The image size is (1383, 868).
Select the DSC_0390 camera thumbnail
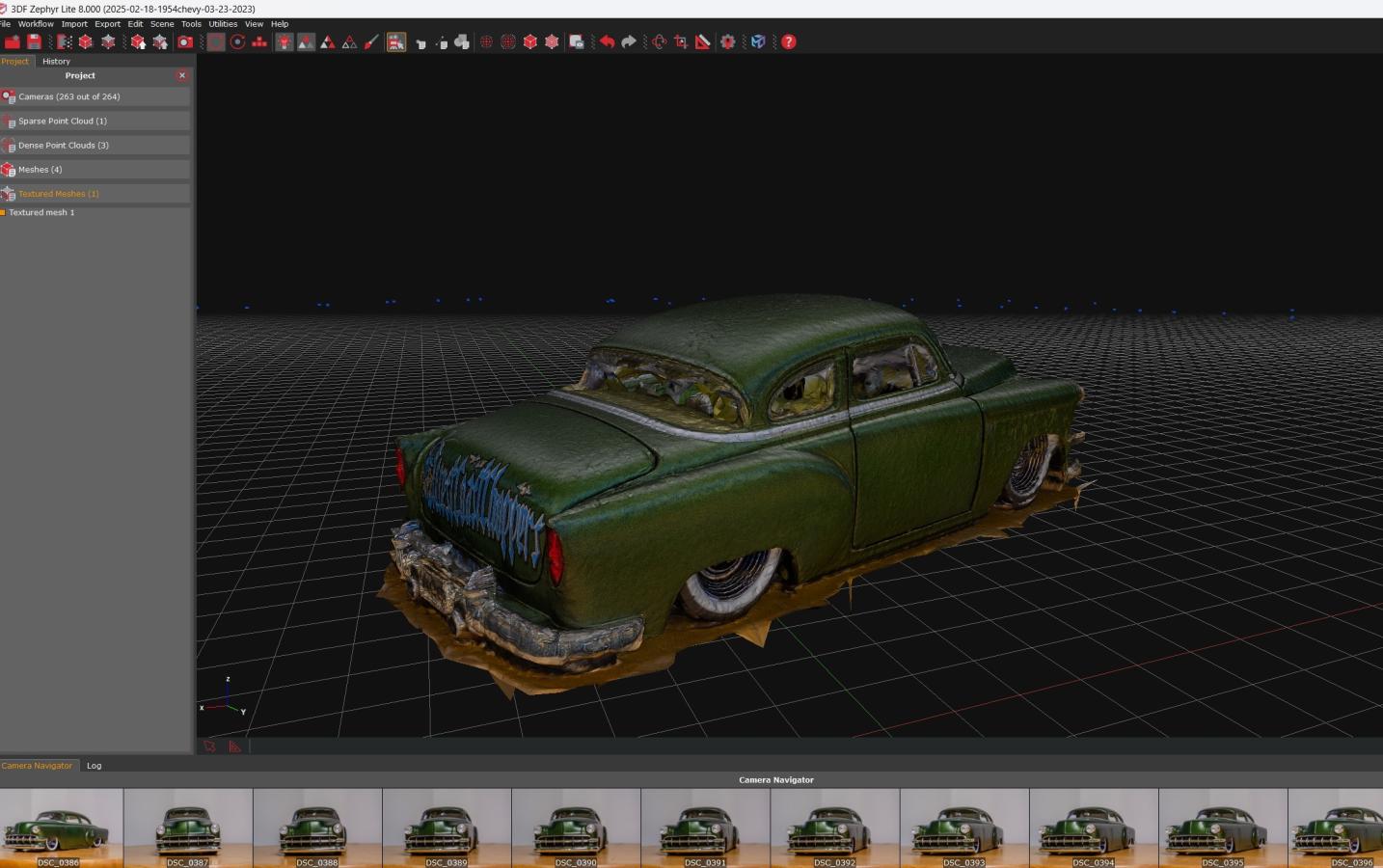[576, 827]
